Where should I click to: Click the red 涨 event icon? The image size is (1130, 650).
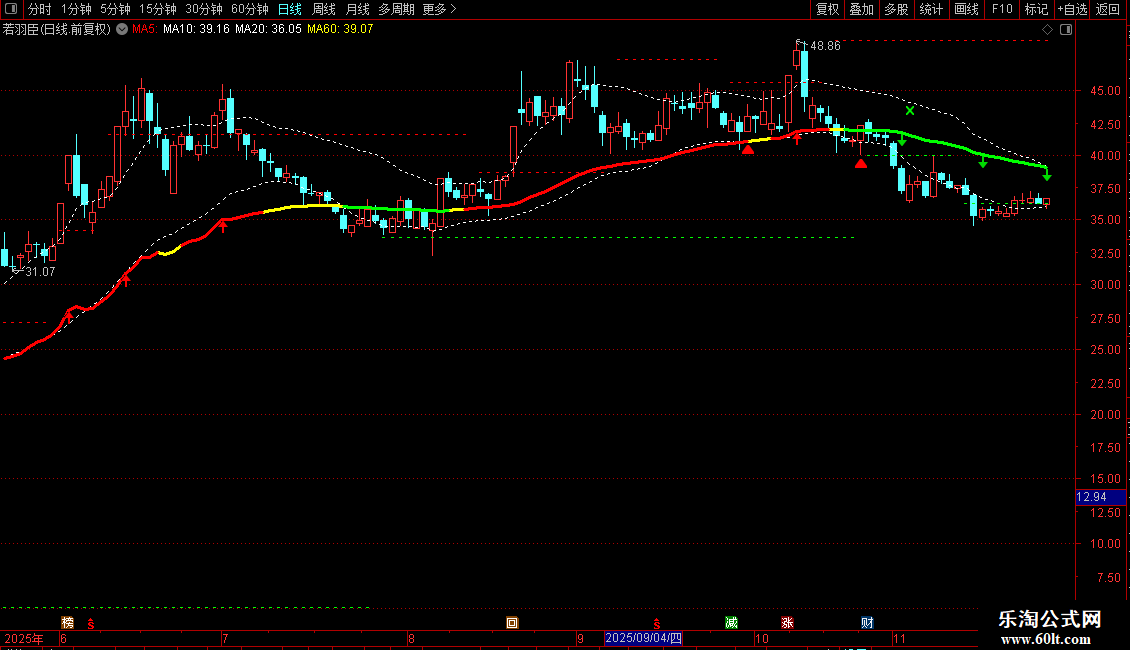pyautogui.click(x=787, y=623)
